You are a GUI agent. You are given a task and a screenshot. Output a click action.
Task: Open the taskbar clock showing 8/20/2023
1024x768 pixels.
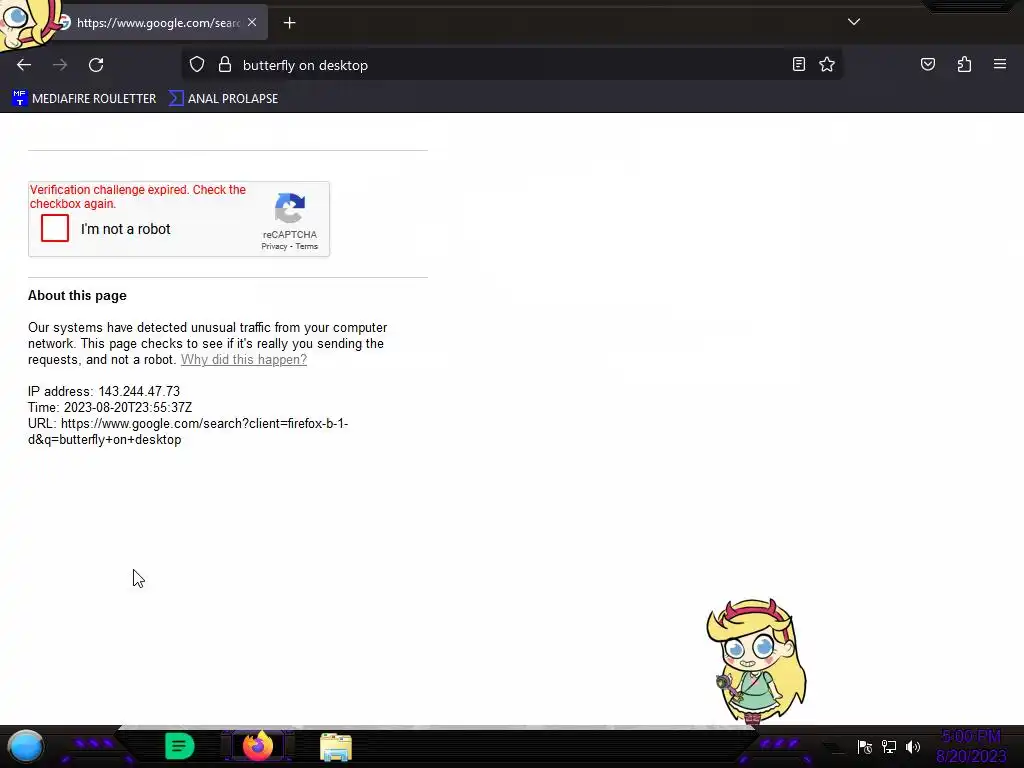click(x=971, y=746)
